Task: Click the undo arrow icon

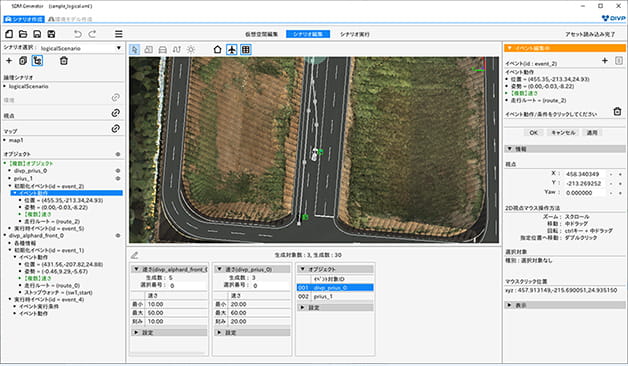Action: 78,34
